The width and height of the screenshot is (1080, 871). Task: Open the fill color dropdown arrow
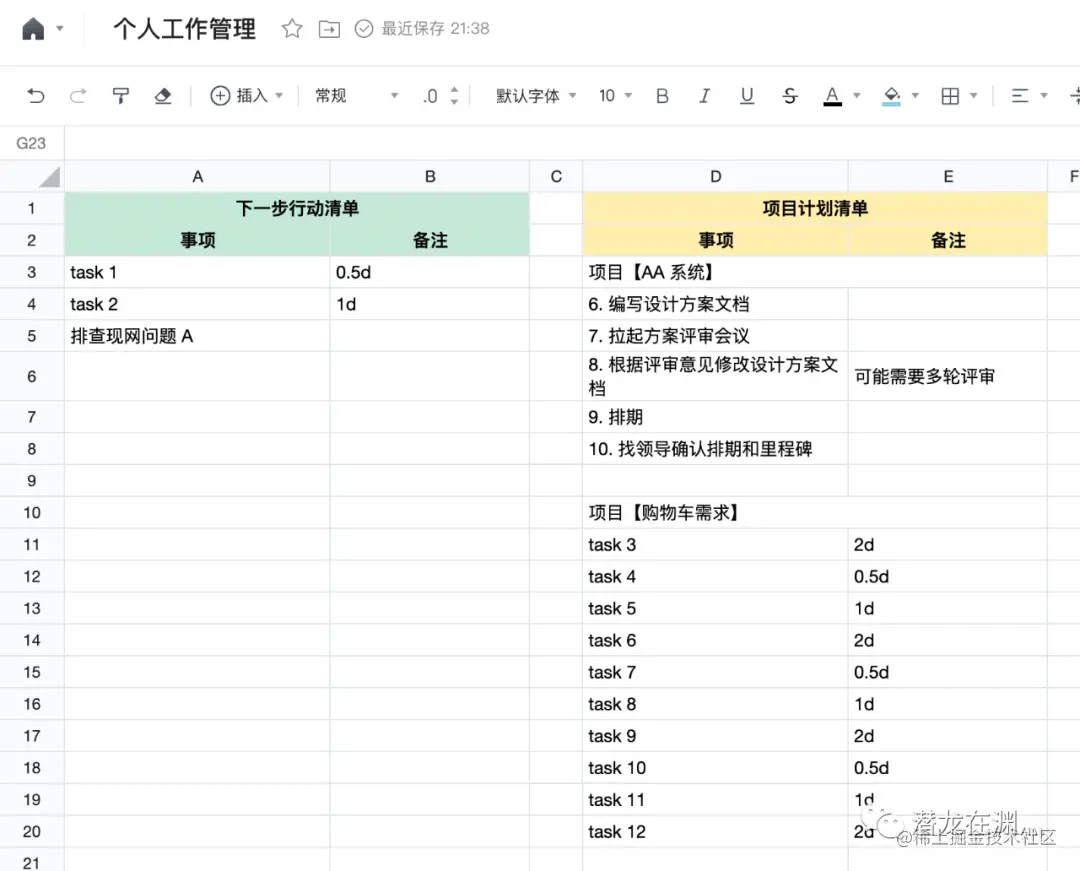tap(915, 96)
